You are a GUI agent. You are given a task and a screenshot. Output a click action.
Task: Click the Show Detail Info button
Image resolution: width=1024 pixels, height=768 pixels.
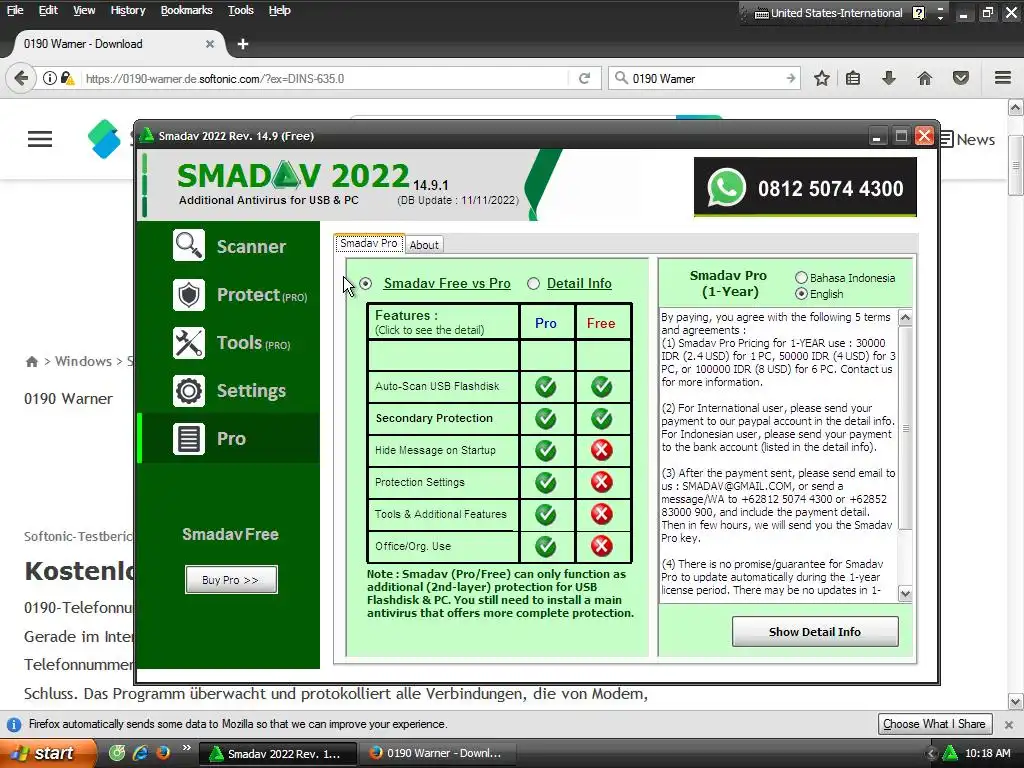(x=814, y=632)
